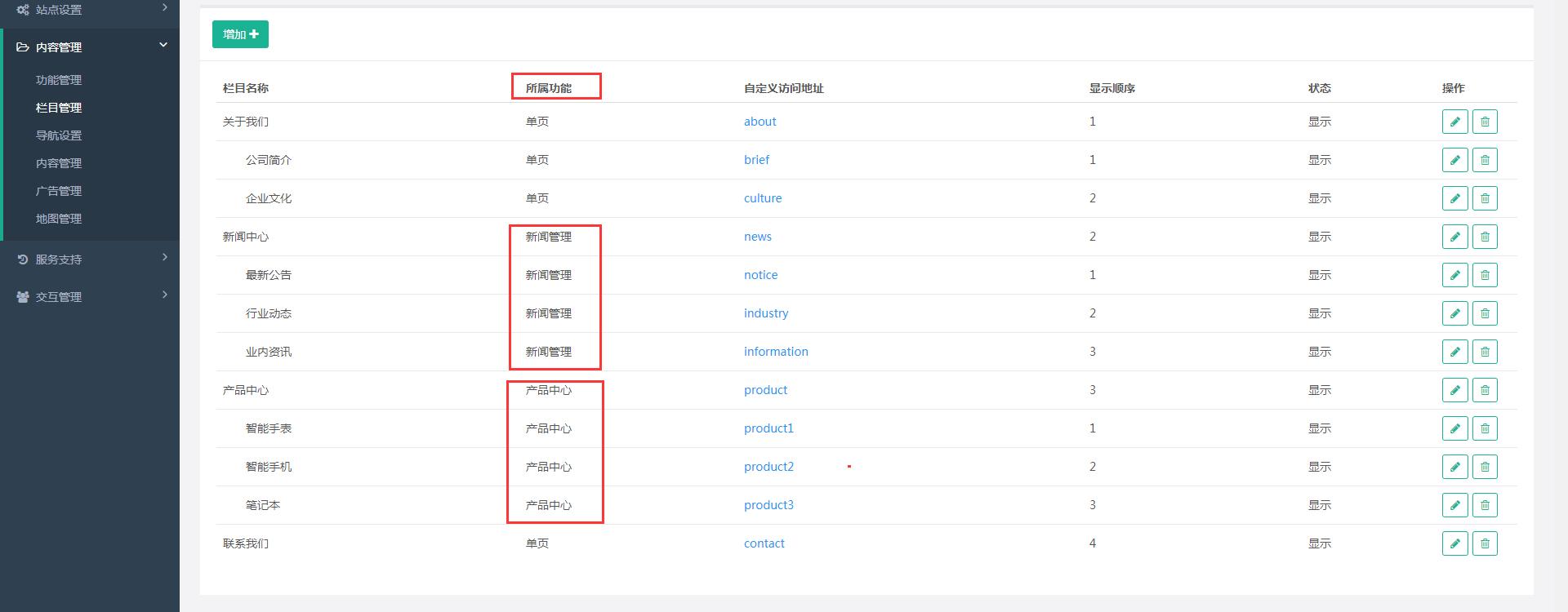
Task: Click the delete trash icon for 公司简介 row
Action: tap(1485, 160)
